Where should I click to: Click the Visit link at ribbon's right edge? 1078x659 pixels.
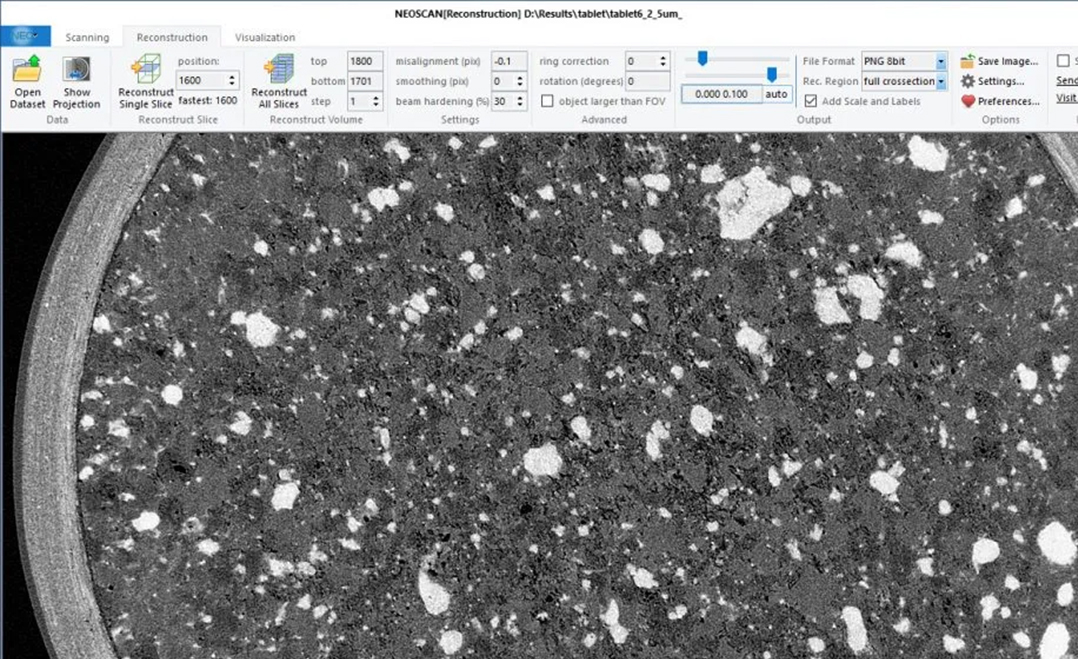click(x=1066, y=98)
